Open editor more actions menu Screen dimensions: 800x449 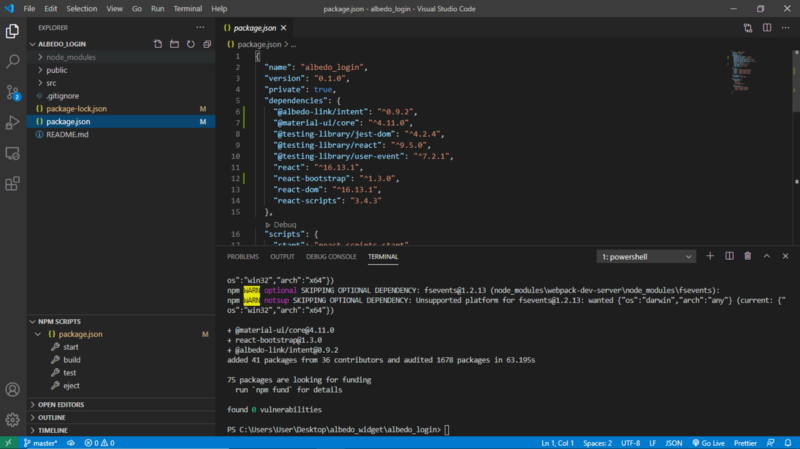(x=786, y=28)
